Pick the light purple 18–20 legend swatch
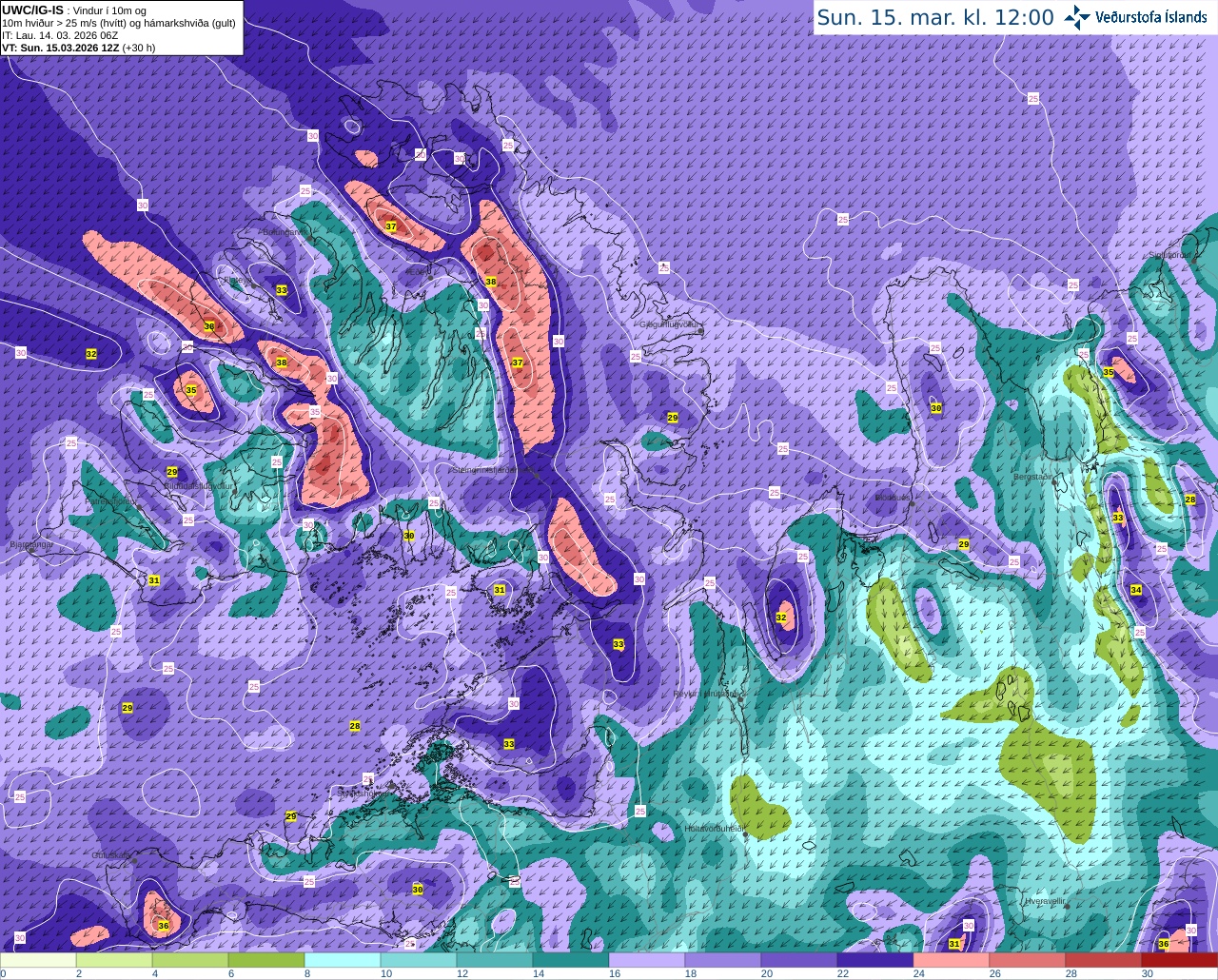1218x980 pixels. (723, 961)
